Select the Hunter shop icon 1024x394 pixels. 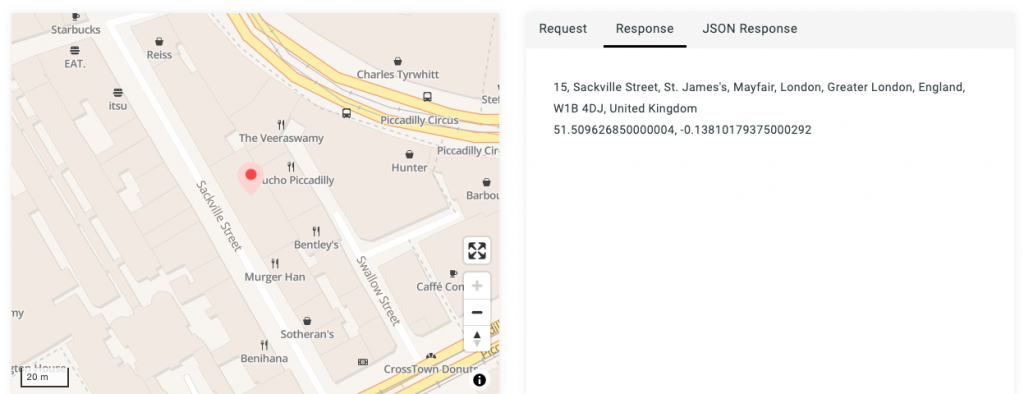pyautogui.click(x=409, y=154)
